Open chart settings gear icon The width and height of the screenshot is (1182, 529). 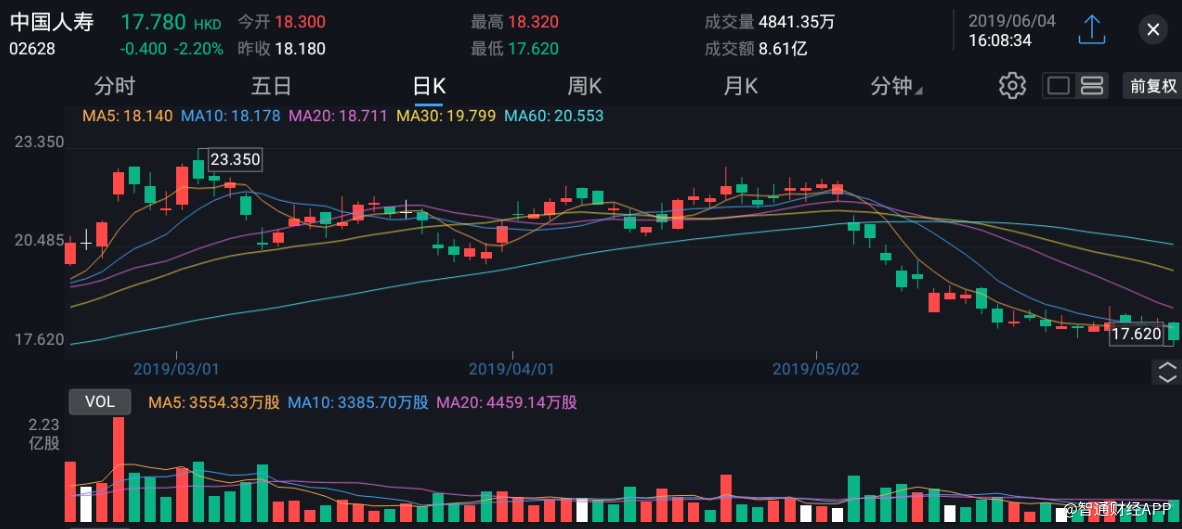[1012, 86]
